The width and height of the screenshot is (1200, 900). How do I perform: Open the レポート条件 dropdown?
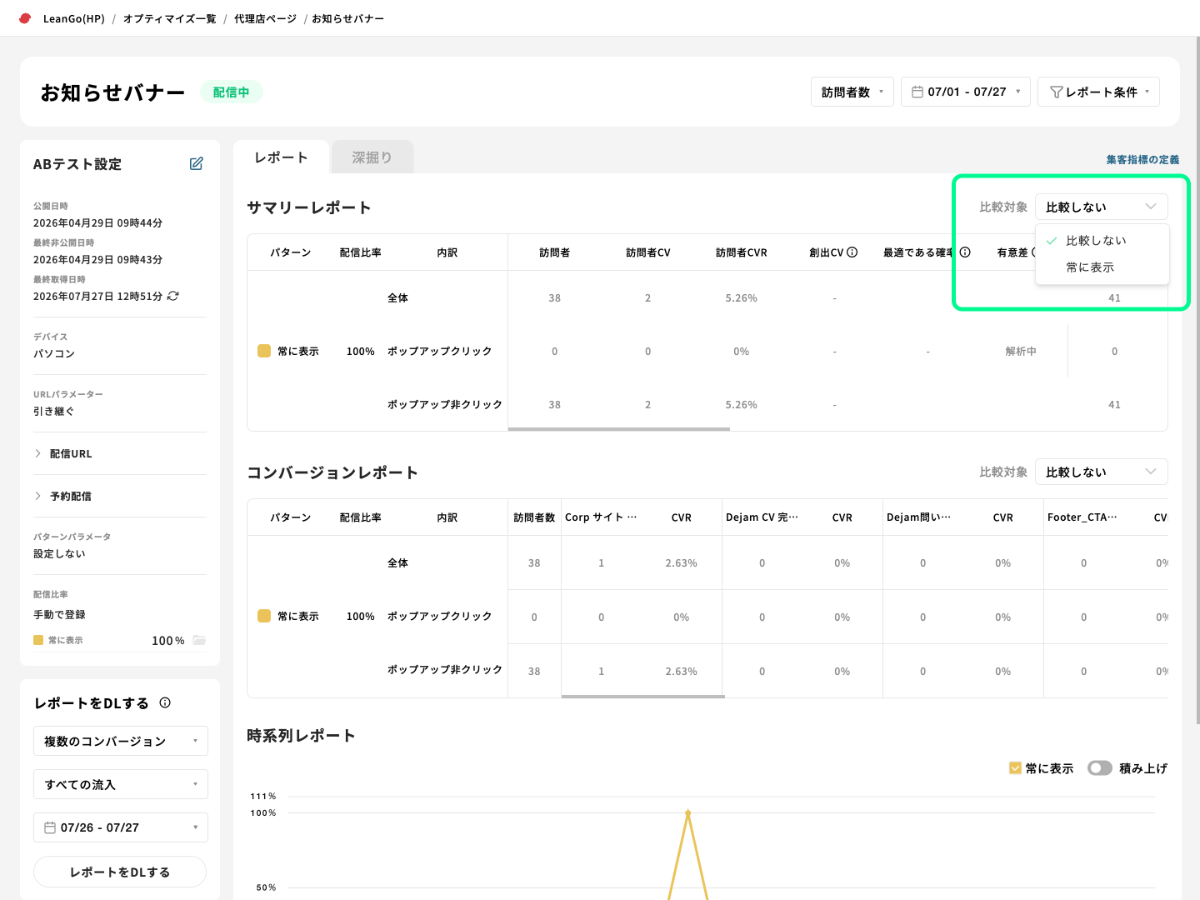1099,92
